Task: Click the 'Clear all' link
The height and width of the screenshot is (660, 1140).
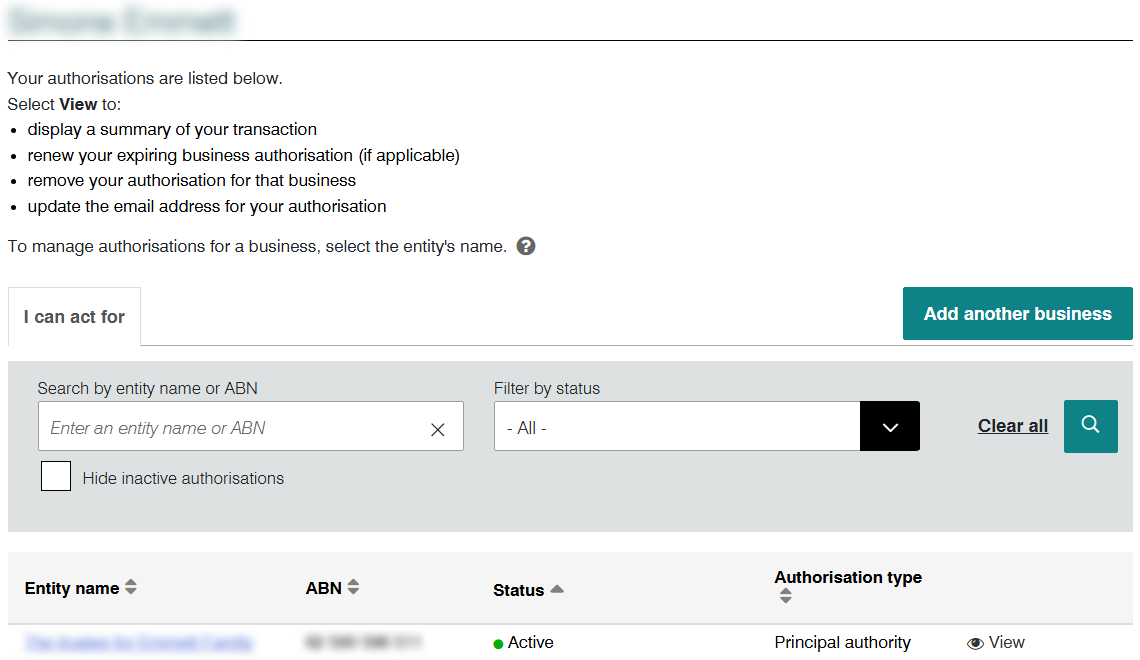Action: (1012, 426)
